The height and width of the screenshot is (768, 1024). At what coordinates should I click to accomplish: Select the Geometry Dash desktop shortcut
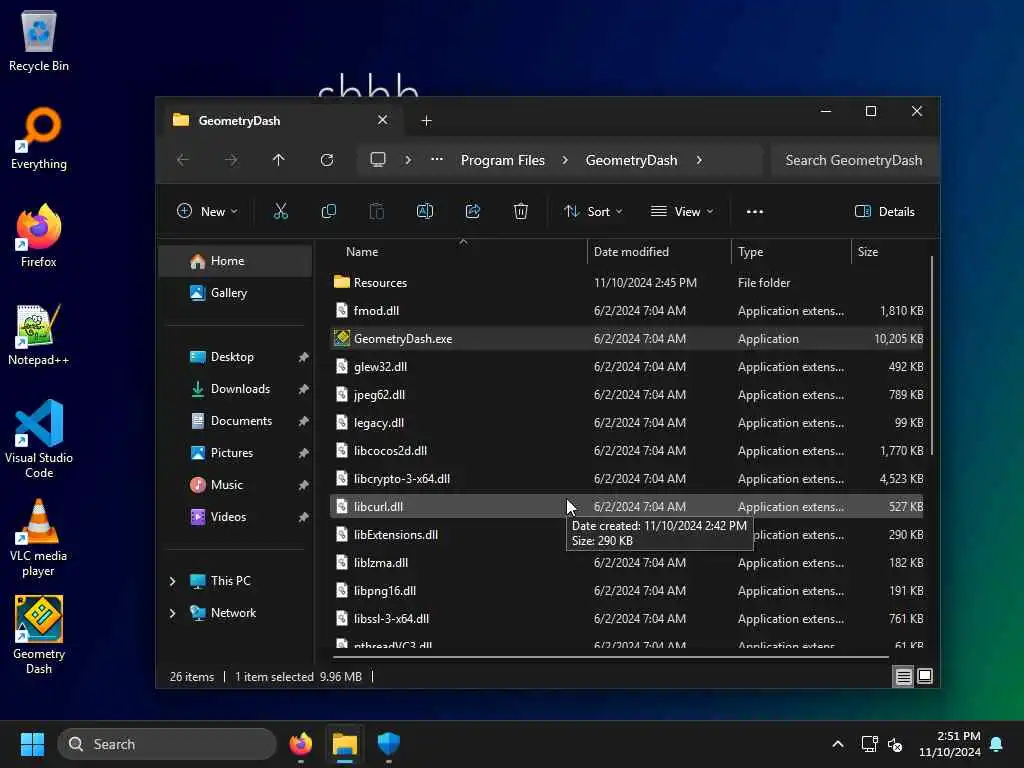(39, 635)
